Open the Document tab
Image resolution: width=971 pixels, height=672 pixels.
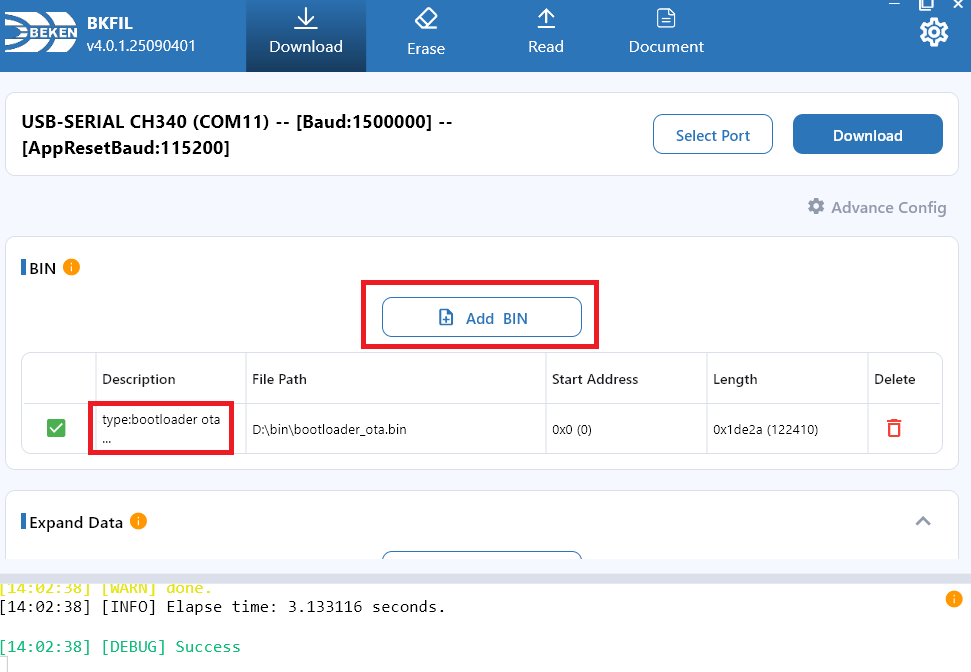(666, 34)
